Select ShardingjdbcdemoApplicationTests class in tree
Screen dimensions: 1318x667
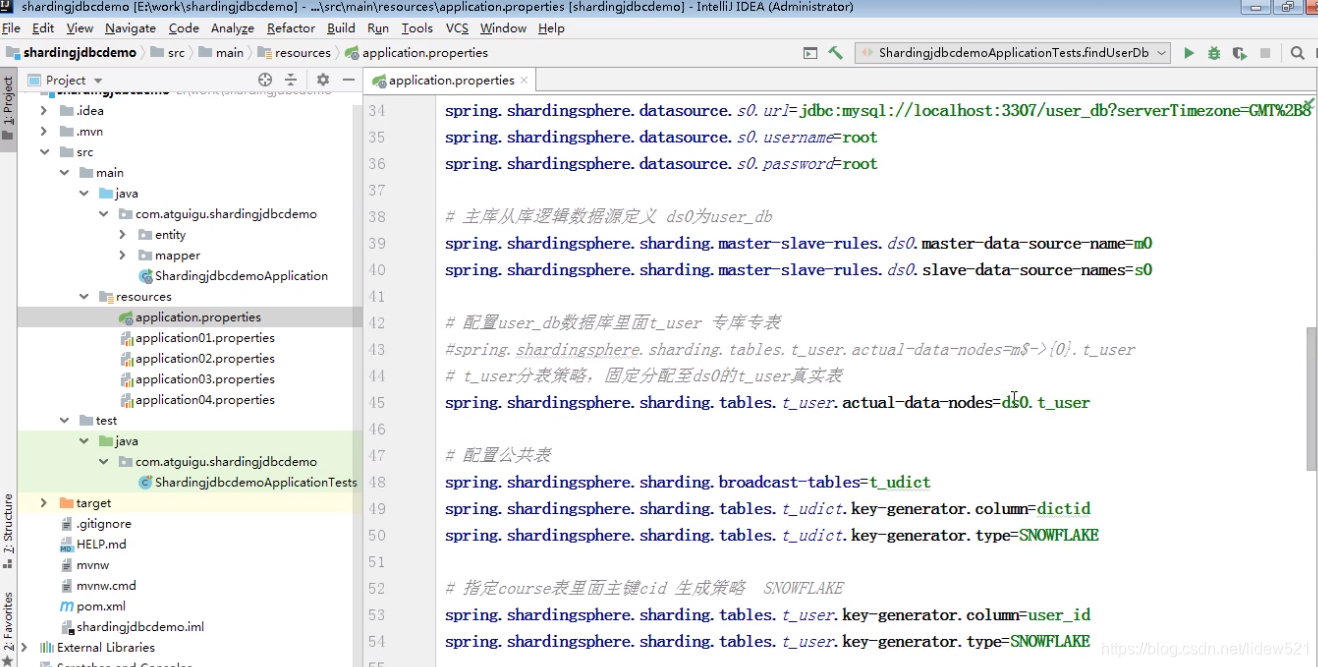255,482
